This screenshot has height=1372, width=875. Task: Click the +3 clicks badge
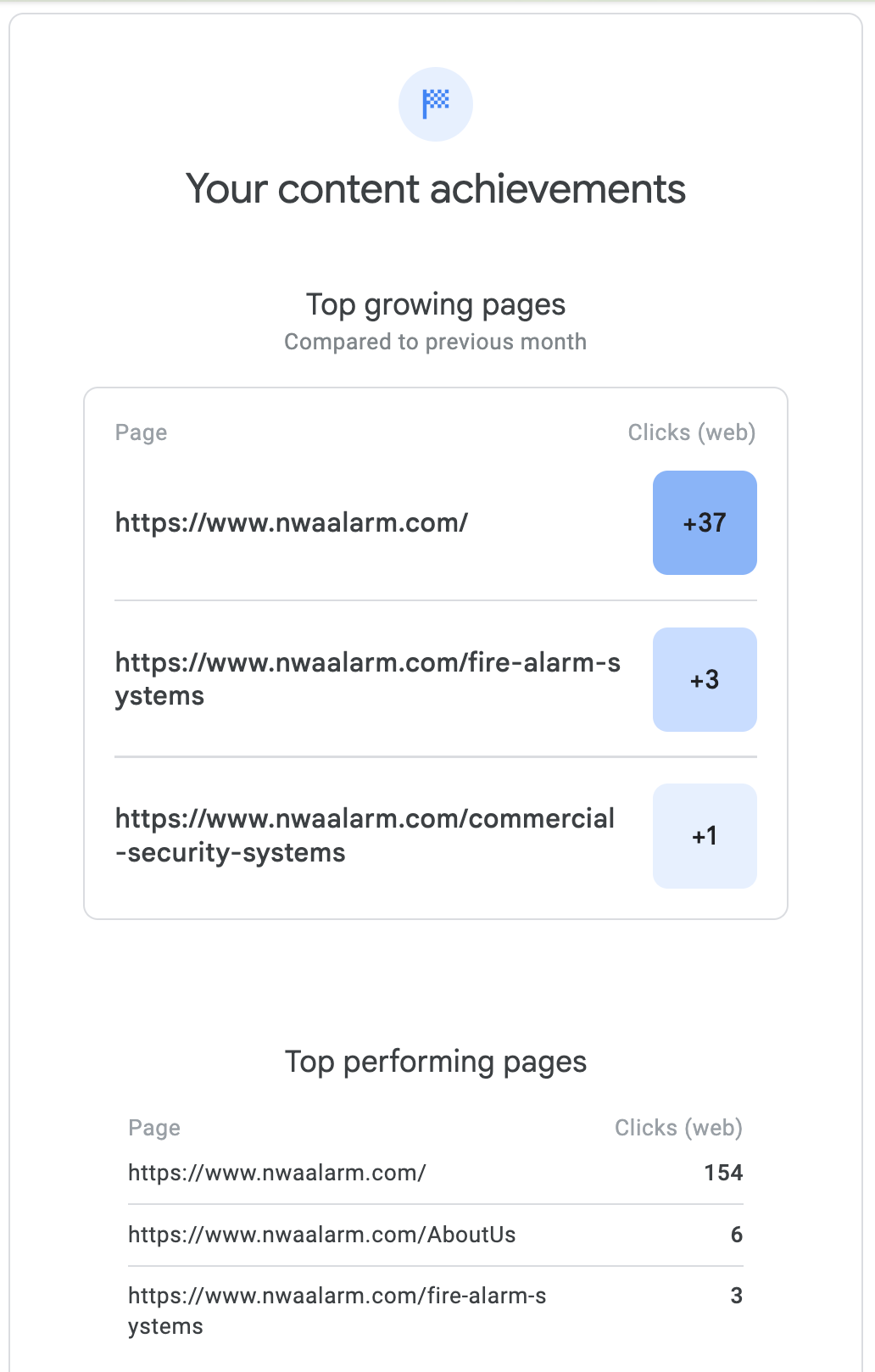[705, 679]
